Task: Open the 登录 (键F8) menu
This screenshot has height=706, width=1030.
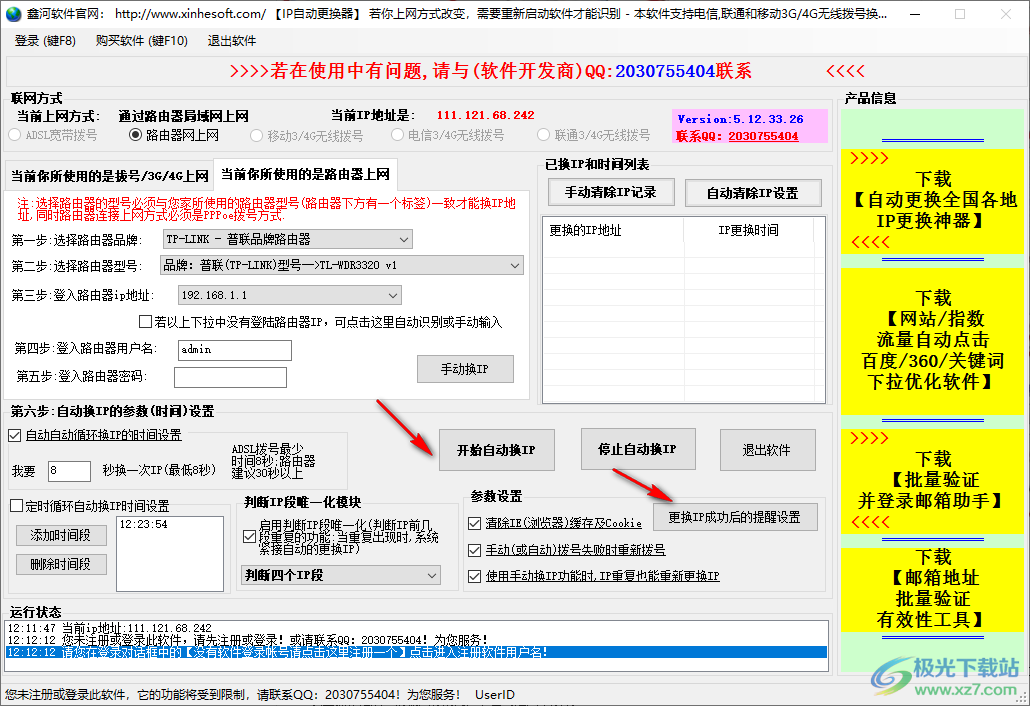Action: [45, 41]
